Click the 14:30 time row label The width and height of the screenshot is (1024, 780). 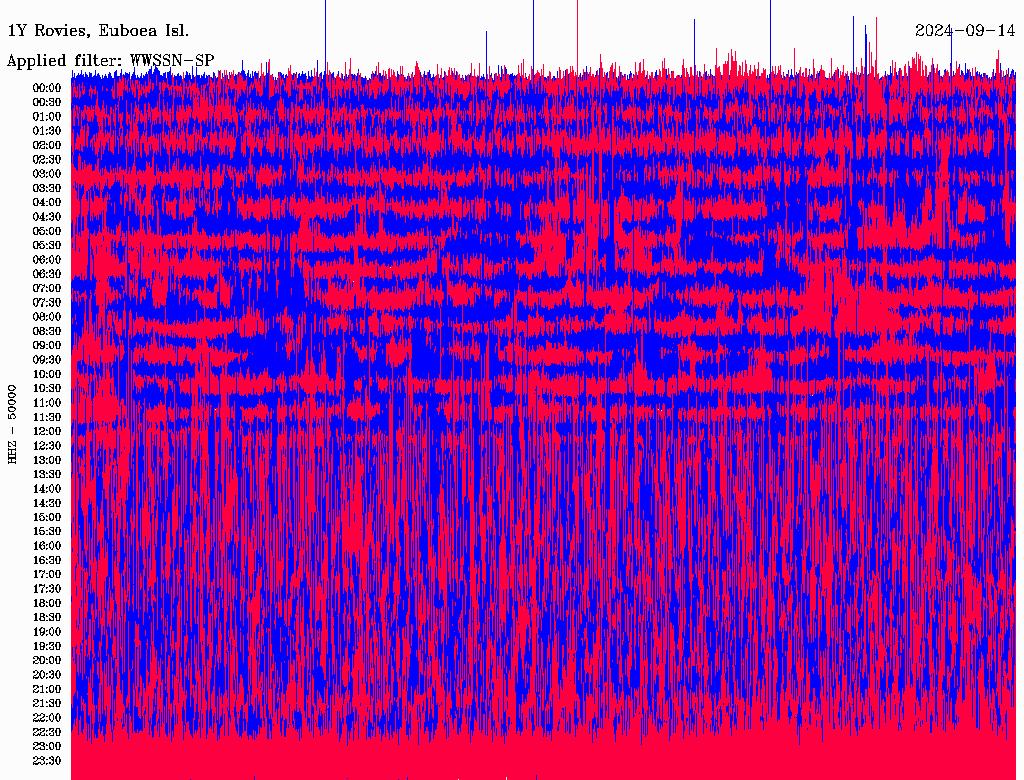point(47,503)
